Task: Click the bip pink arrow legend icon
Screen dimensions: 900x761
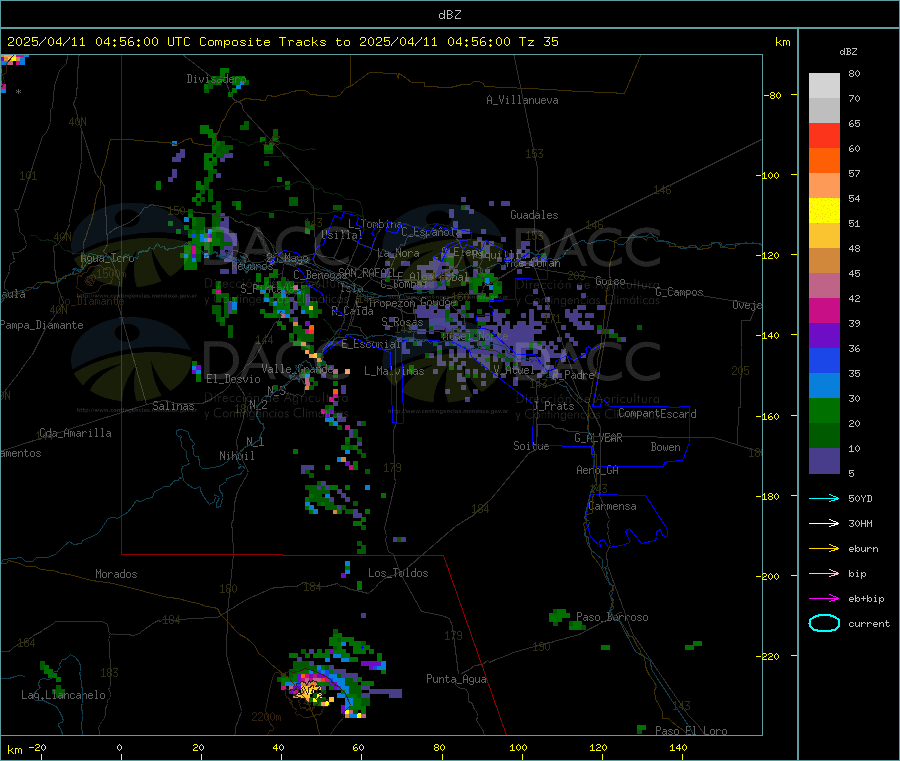Action: click(824, 573)
